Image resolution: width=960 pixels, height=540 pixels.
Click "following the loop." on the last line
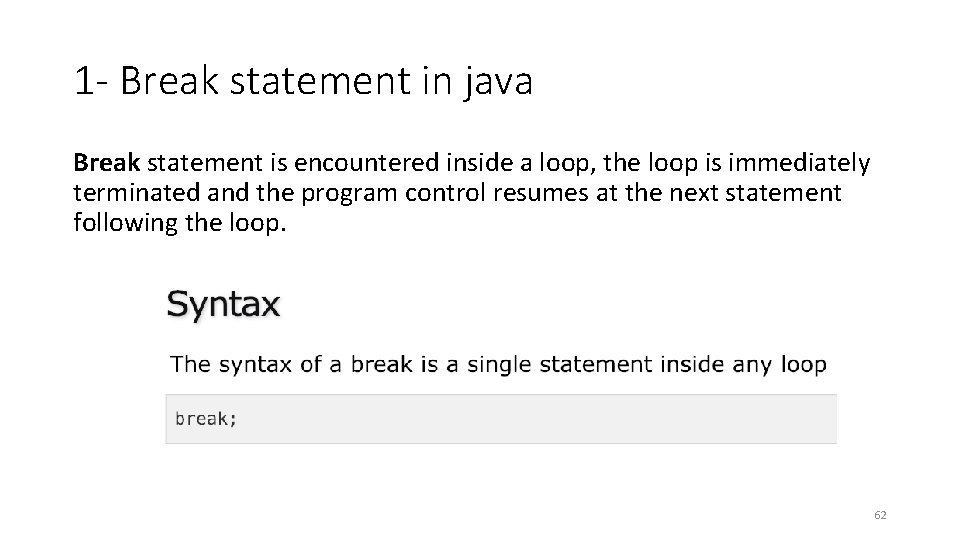tap(180, 222)
